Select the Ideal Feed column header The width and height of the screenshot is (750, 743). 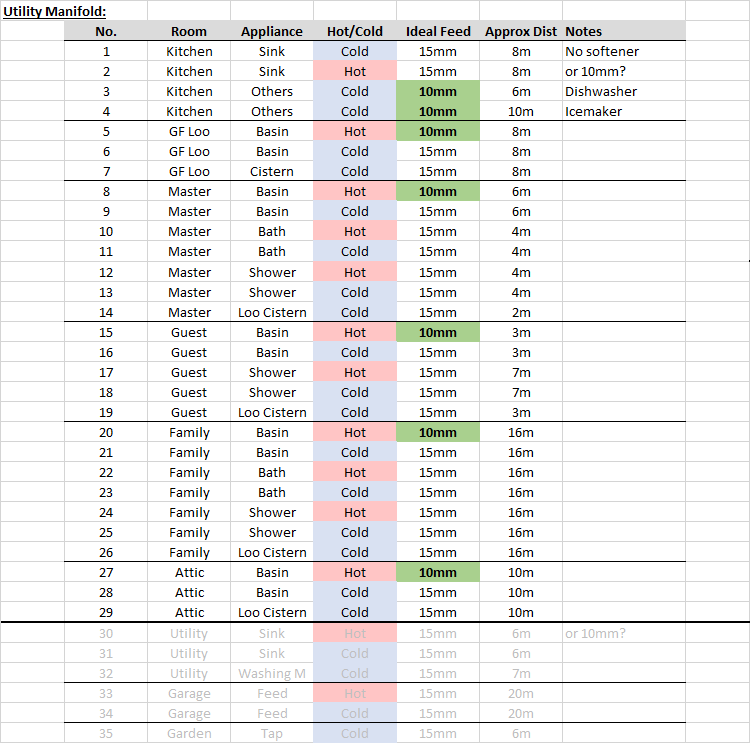[x=438, y=32]
